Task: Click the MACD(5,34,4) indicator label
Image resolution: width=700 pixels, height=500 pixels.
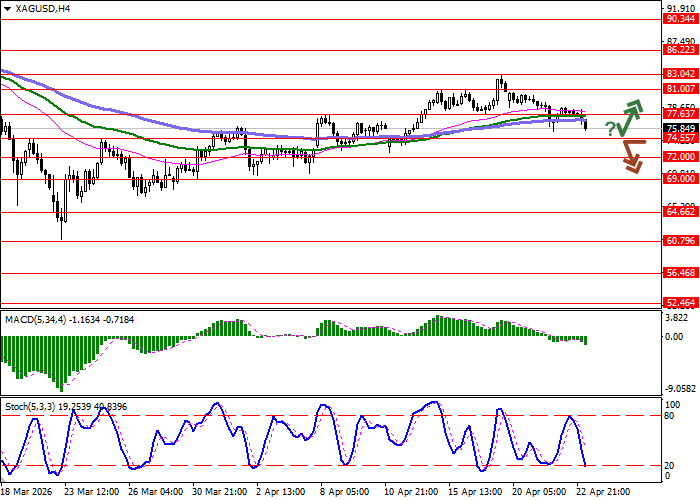Action: click(x=38, y=319)
